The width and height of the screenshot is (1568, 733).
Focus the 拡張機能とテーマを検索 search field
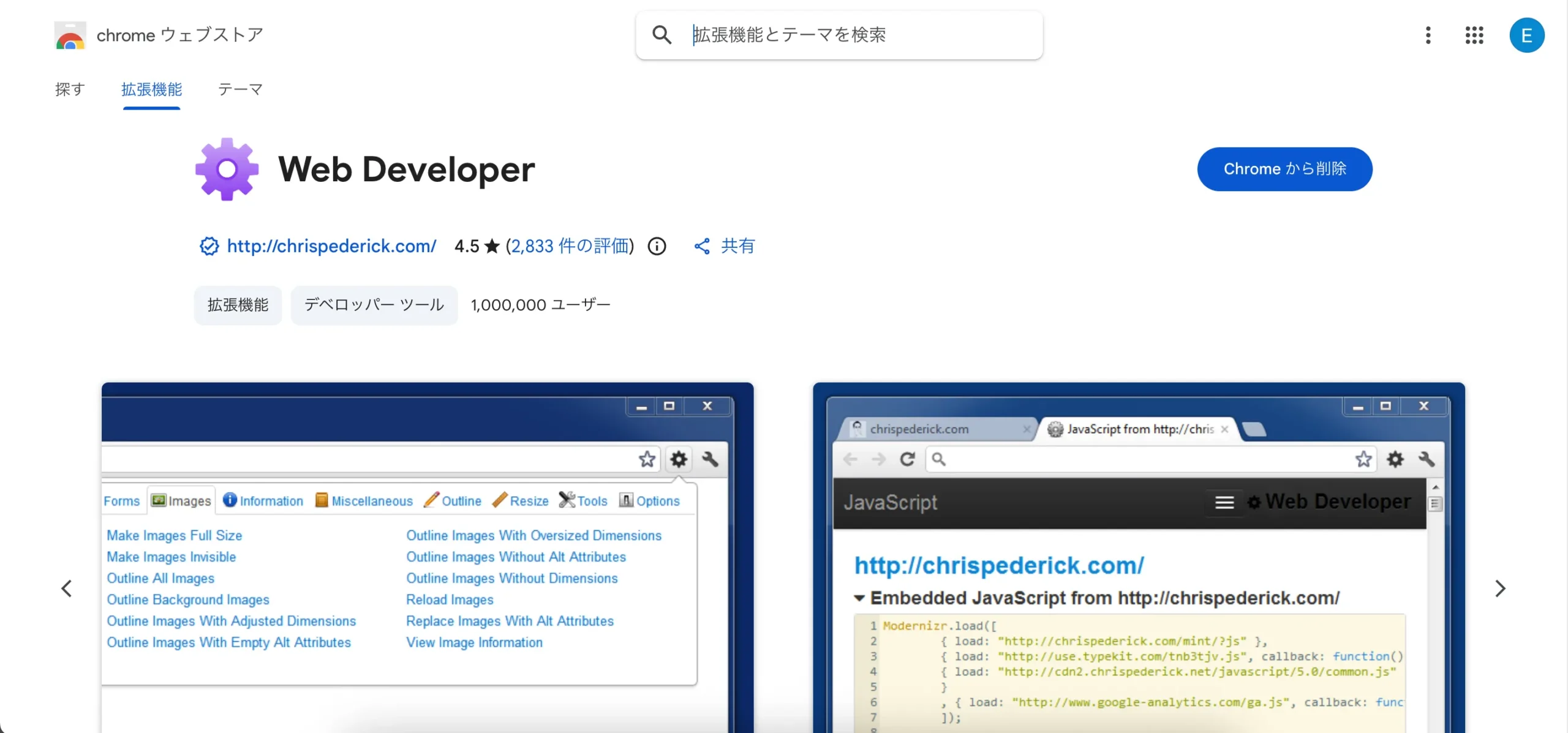point(858,35)
